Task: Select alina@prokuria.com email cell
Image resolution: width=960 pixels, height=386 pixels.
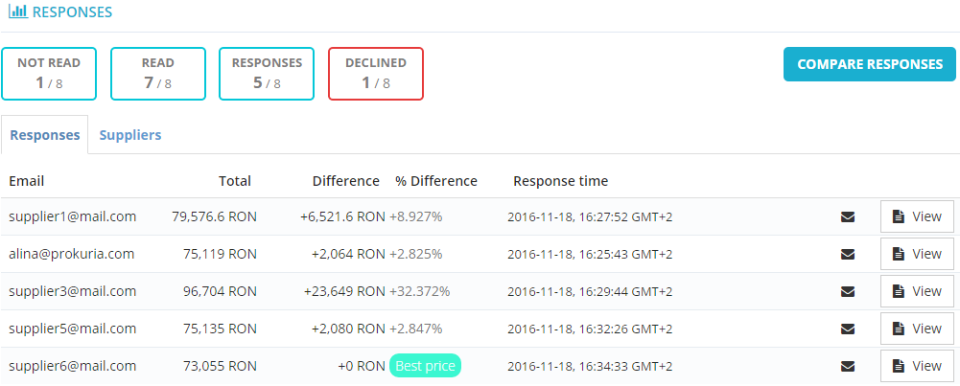Action: coord(71,254)
